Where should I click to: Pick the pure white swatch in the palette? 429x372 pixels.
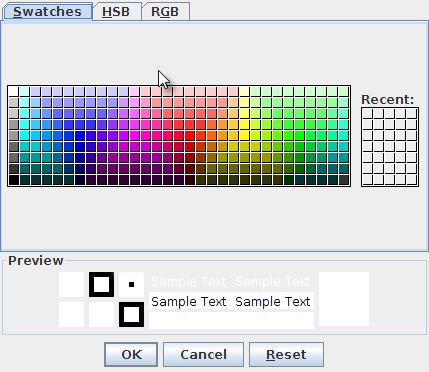(14, 91)
